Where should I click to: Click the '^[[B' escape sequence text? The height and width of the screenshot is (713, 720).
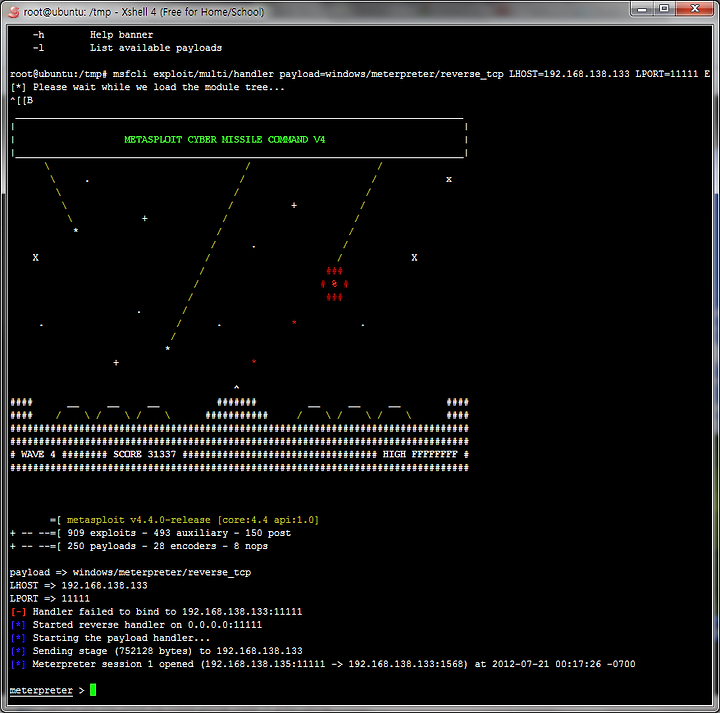click(x=22, y=100)
